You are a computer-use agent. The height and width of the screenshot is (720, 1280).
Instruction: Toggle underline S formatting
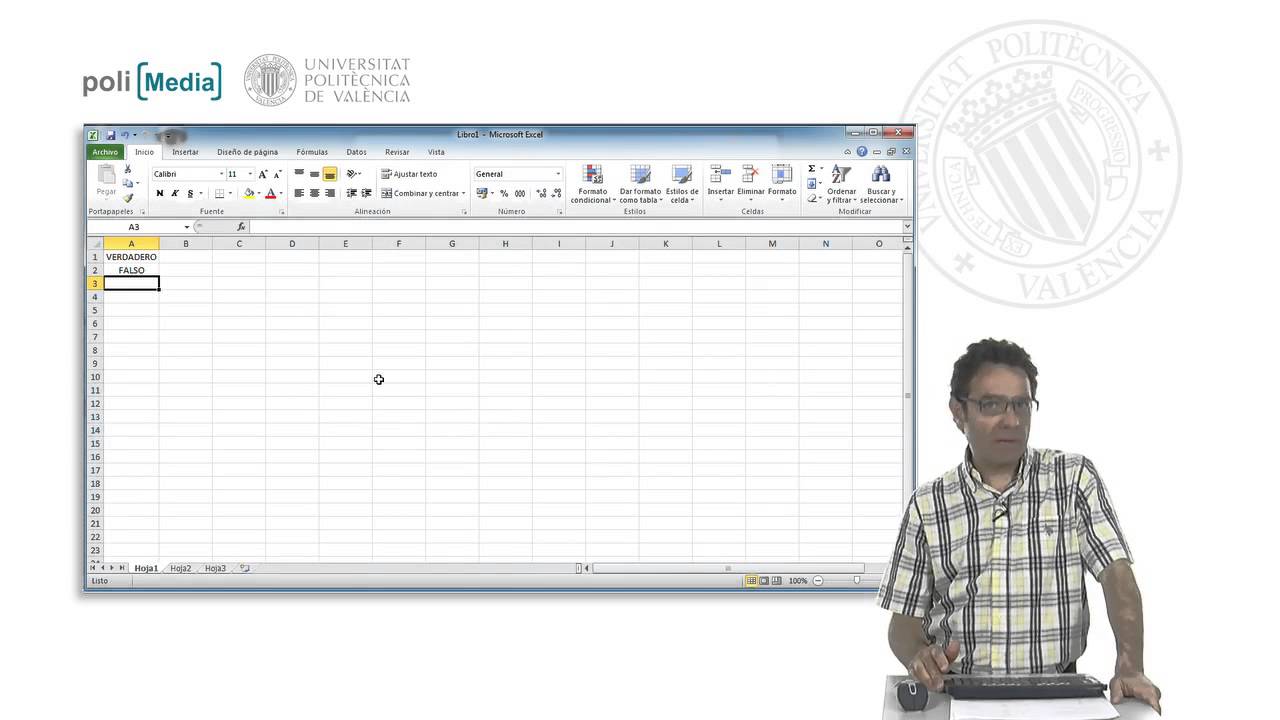(190, 193)
